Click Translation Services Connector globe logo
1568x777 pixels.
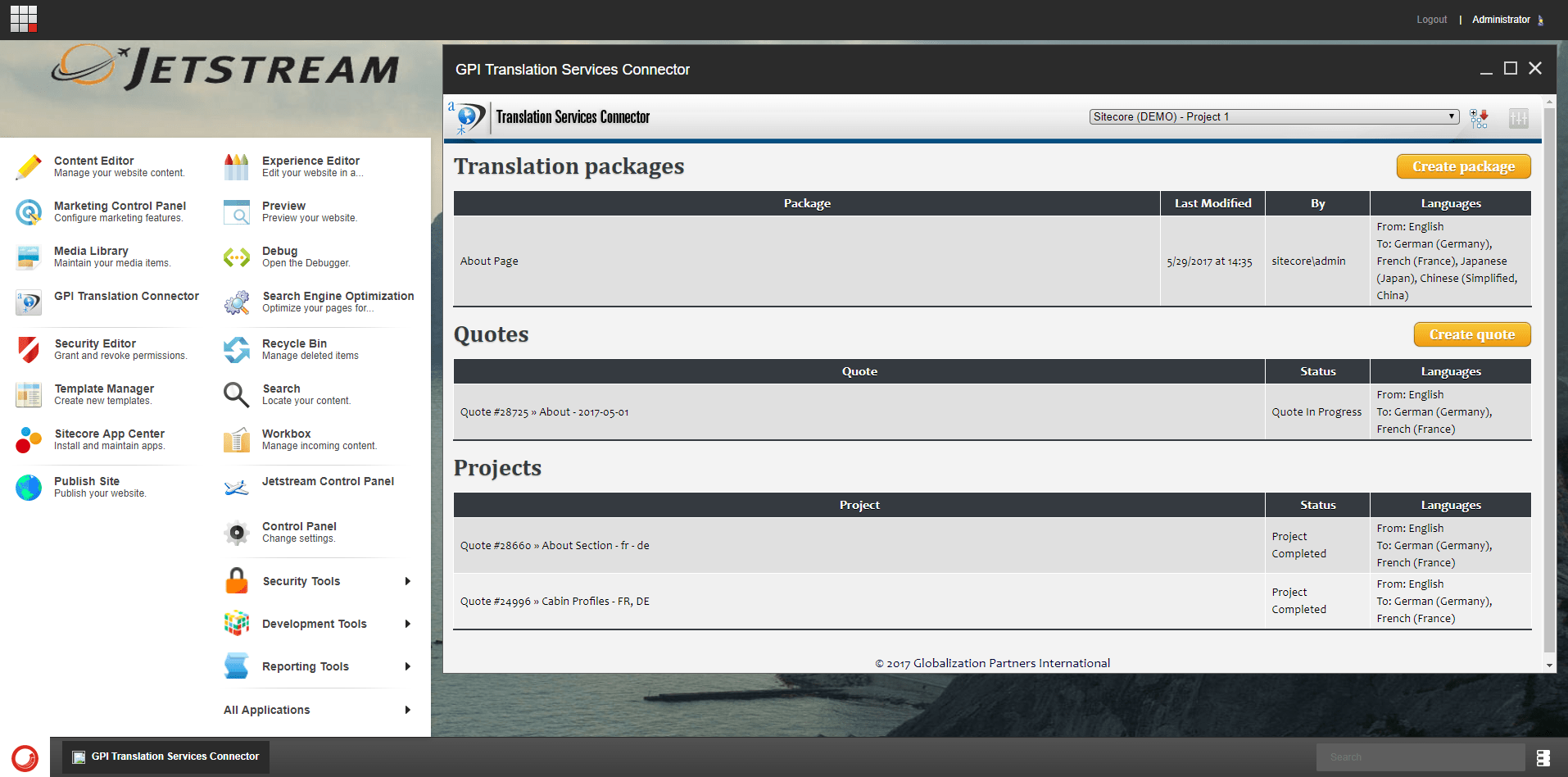pos(466,118)
